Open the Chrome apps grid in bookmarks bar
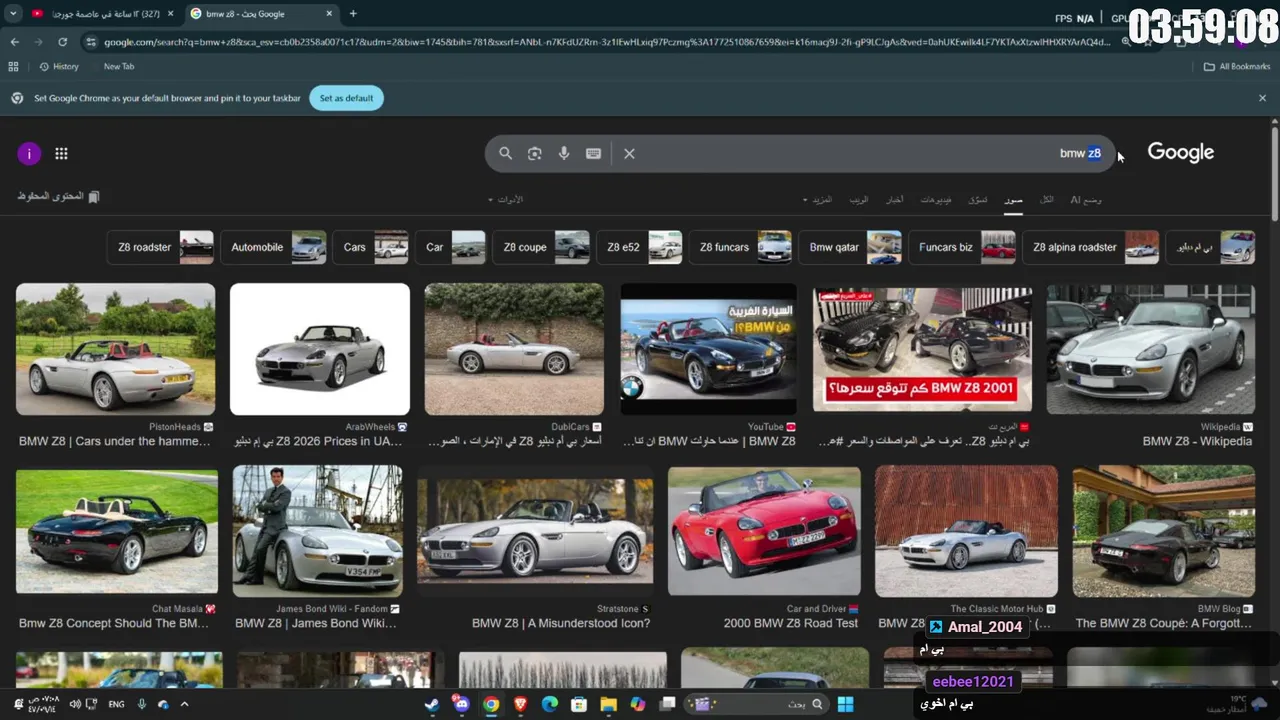Viewport: 1280px width, 720px height. pos(13,66)
